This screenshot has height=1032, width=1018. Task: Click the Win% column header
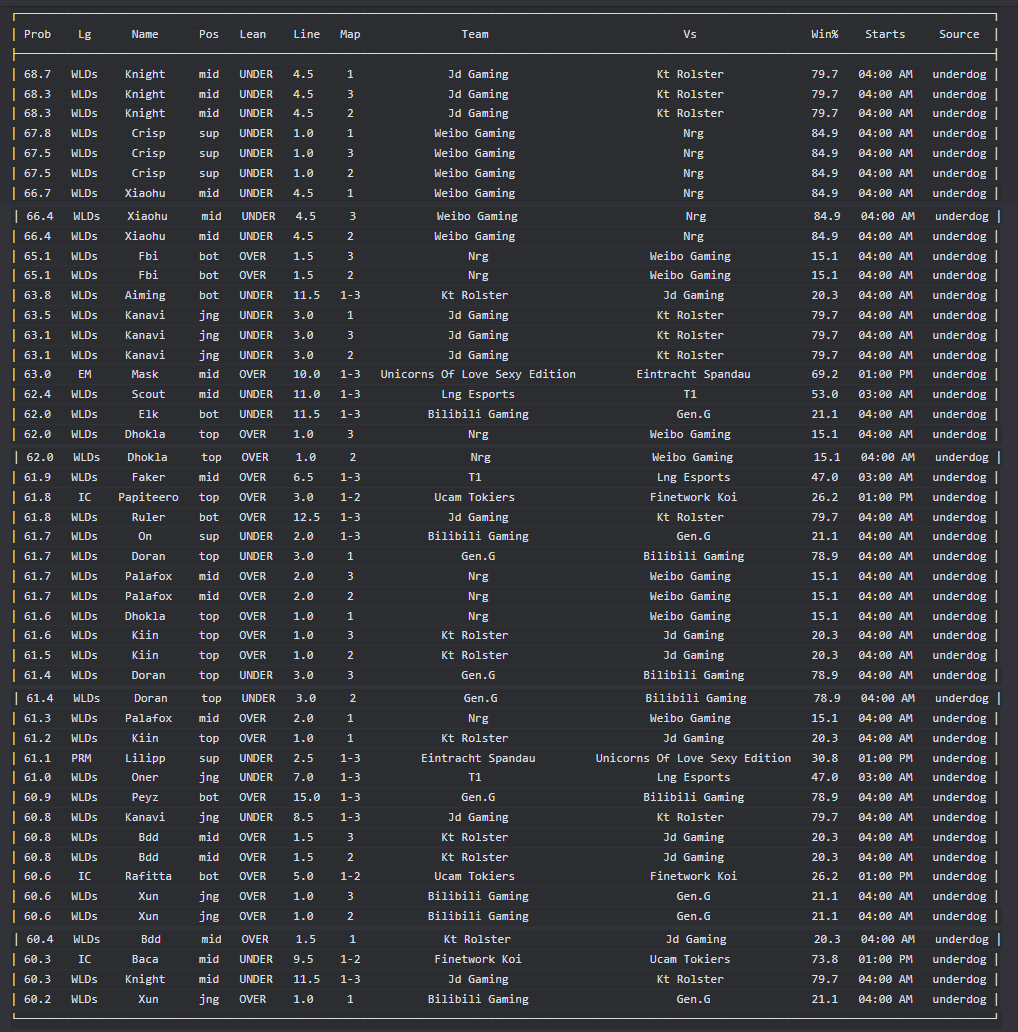coord(825,34)
